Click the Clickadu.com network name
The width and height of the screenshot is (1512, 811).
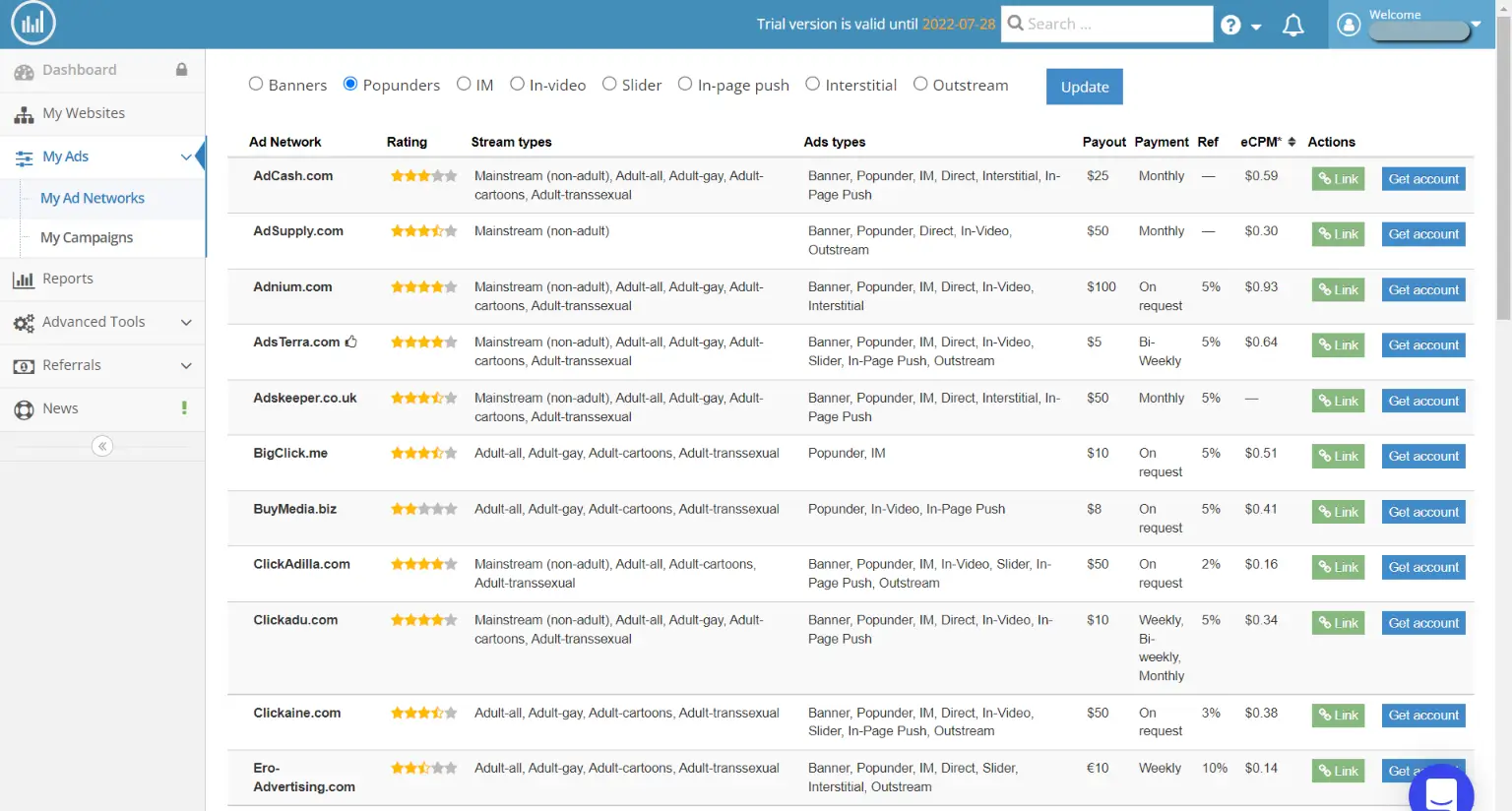[x=295, y=620]
